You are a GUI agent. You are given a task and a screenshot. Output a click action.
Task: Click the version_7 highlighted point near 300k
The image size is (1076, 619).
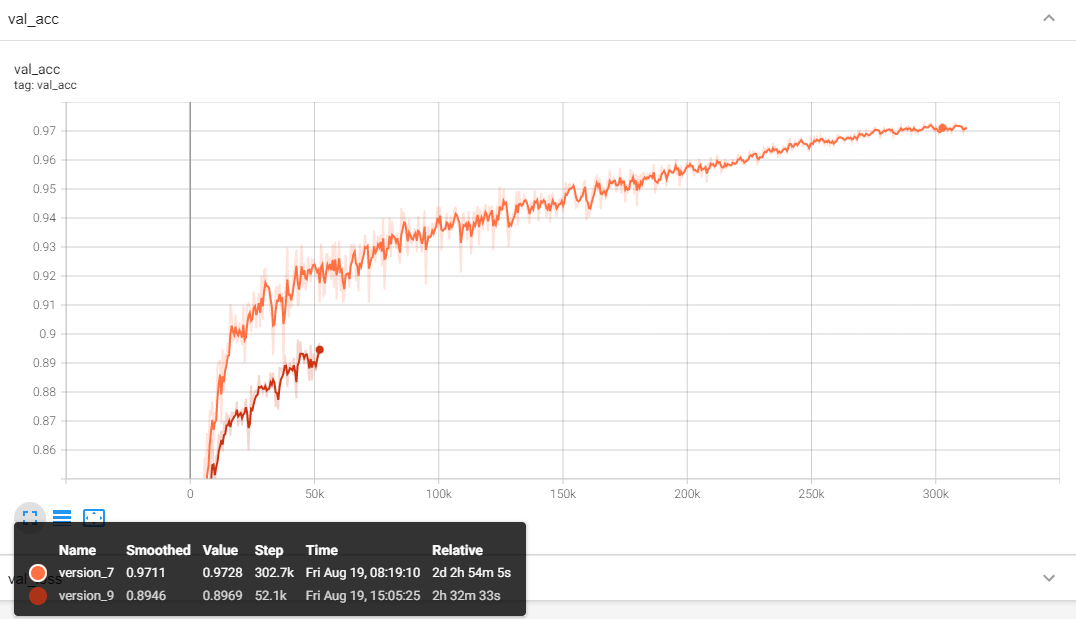pyautogui.click(x=941, y=127)
